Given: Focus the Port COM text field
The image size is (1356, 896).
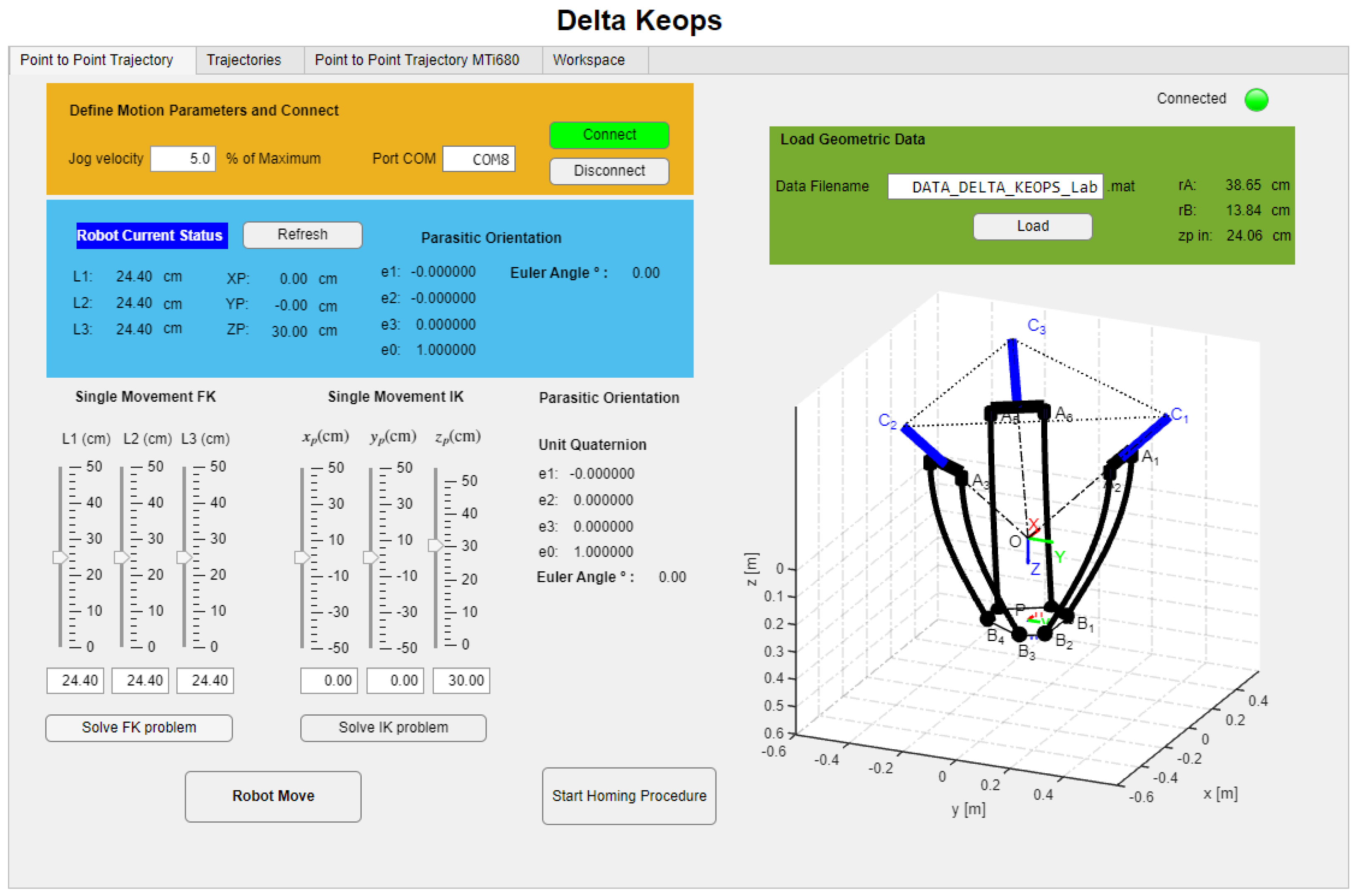Looking at the screenshot, I should 479,159.
